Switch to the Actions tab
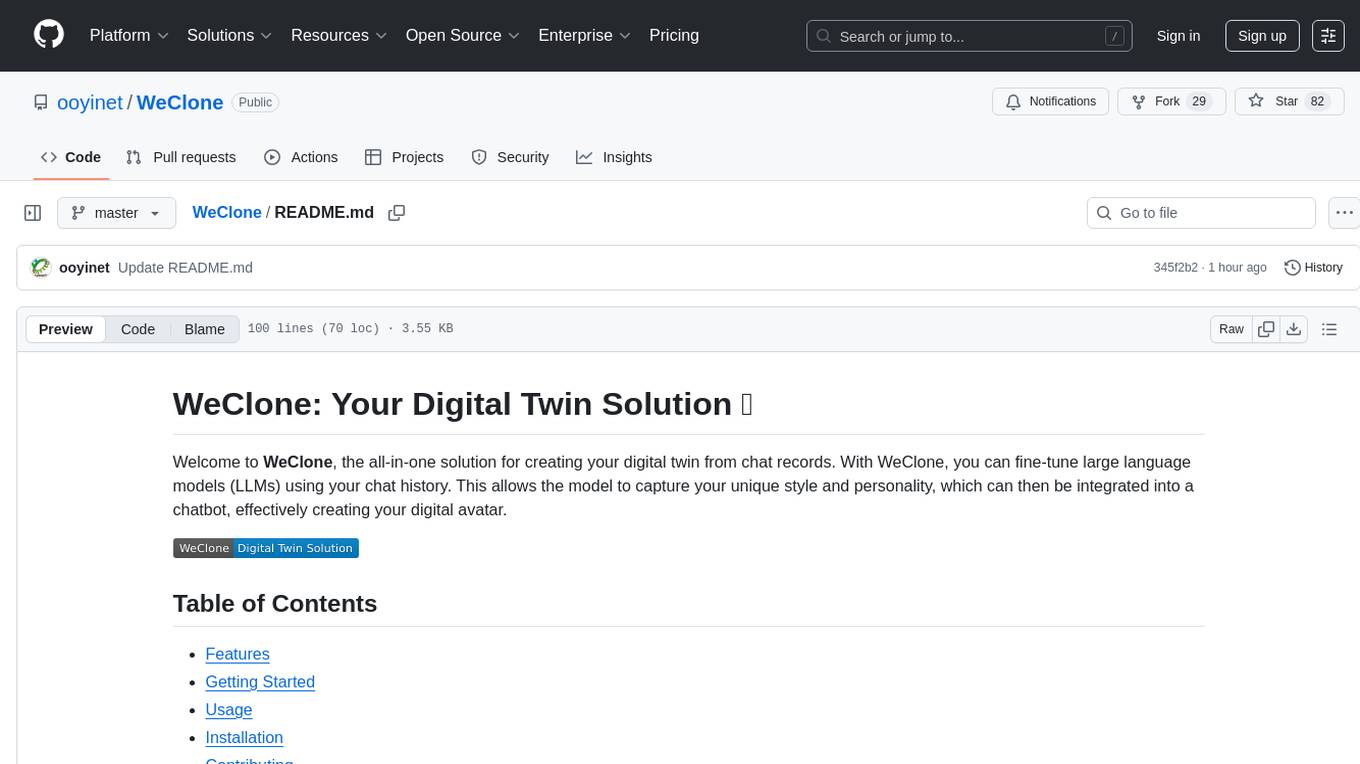 (301, 157)
